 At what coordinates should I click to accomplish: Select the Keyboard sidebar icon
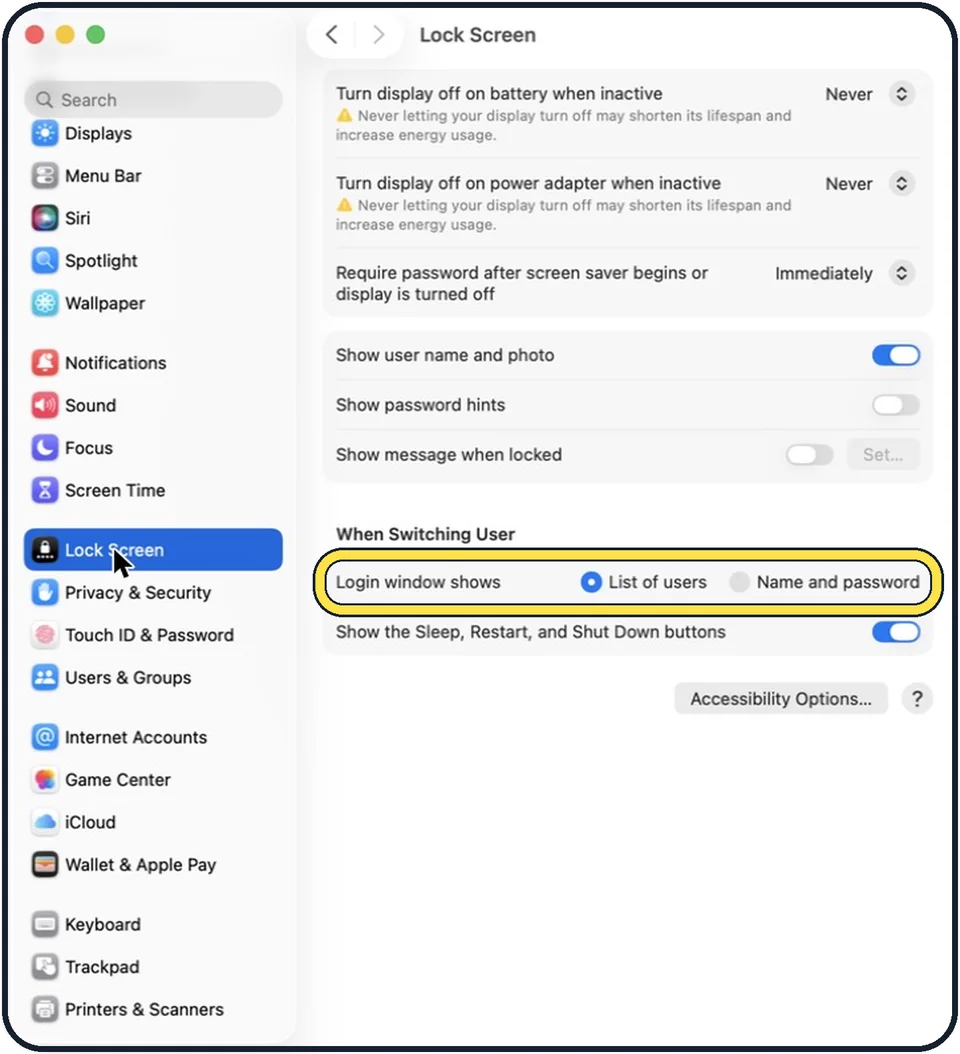click(x=45, y=924)
